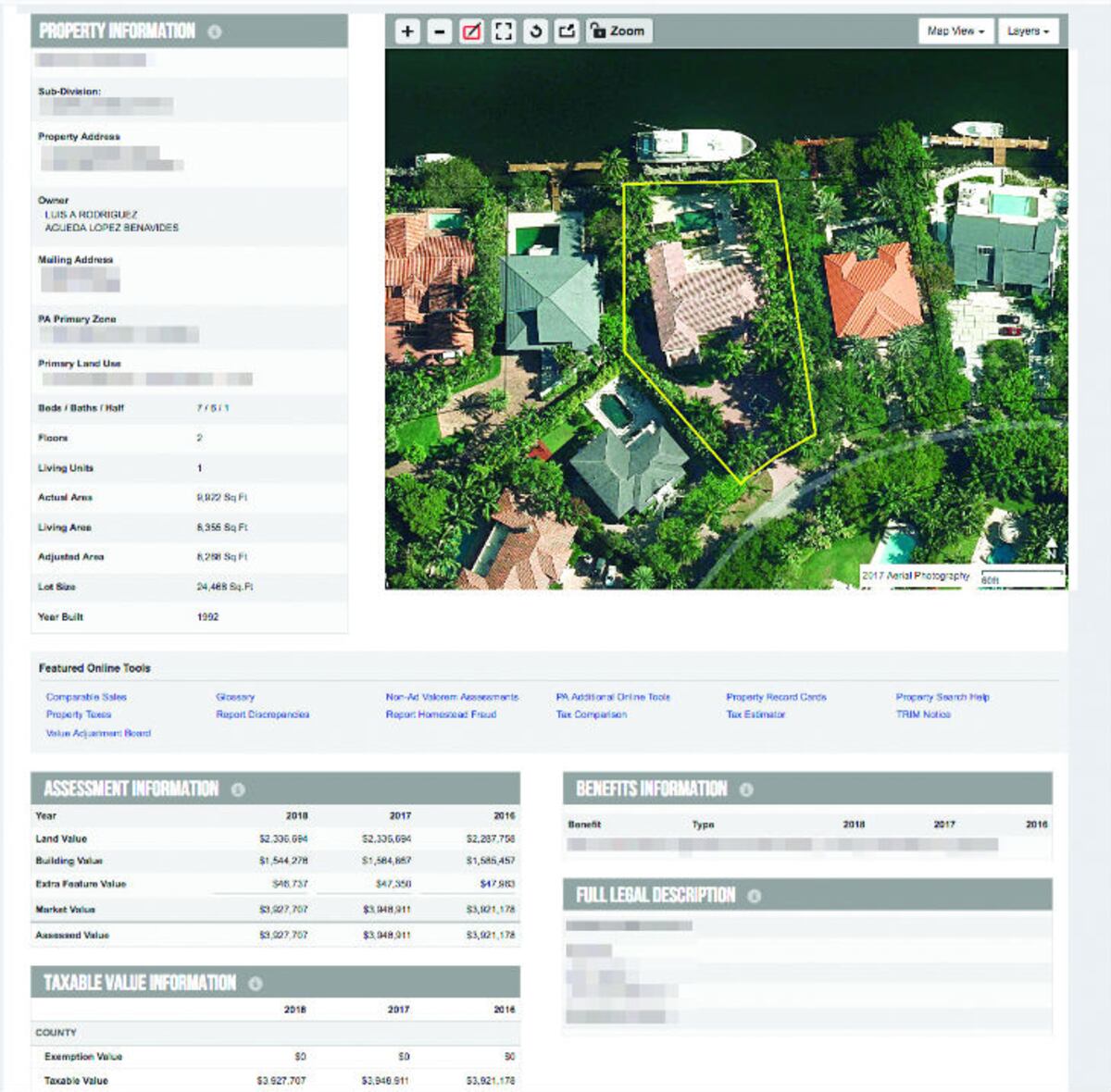1111x1092 pixels.
Task: Open the Comparable Sales link
Action: (x=86, y=697)
